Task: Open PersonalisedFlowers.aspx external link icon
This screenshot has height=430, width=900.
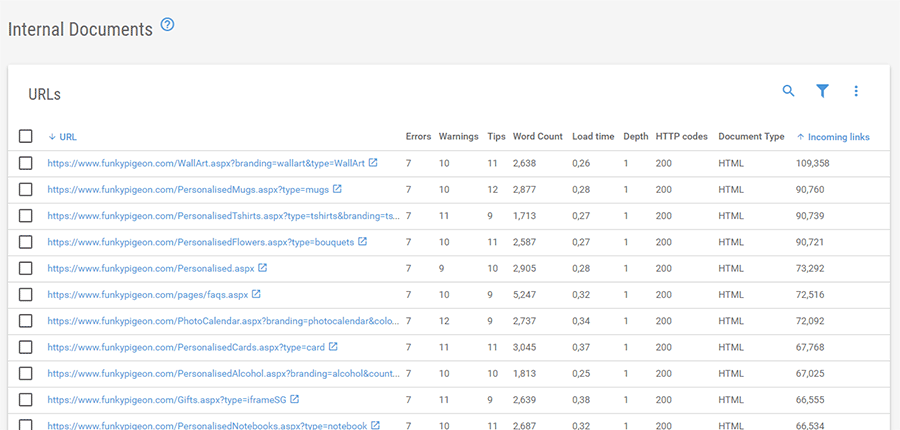Action: tap(363, 242)
